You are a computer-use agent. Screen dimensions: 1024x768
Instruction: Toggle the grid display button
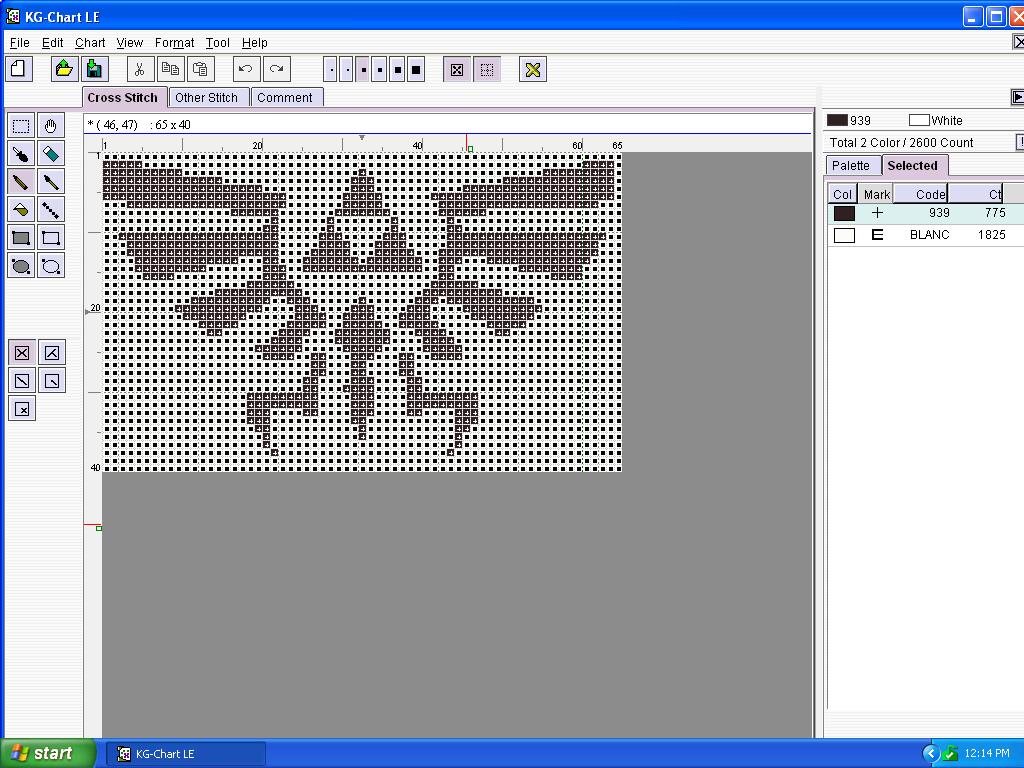(x=487, y=69)
